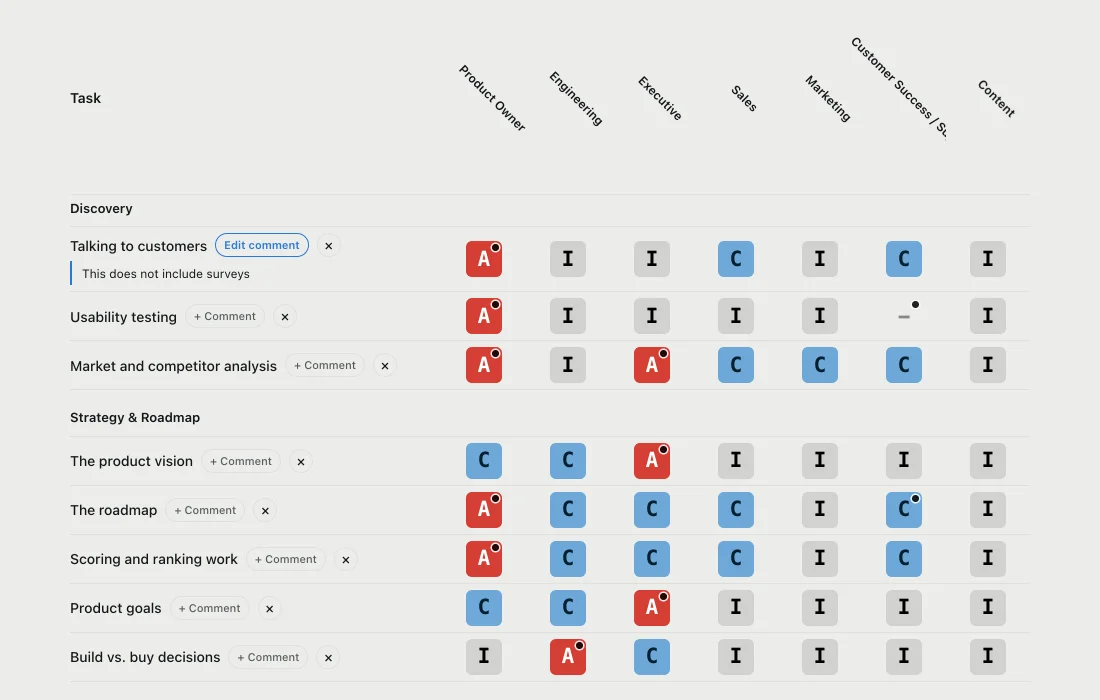Add comment to Scoring and ranking work

(x=286, y=560)
